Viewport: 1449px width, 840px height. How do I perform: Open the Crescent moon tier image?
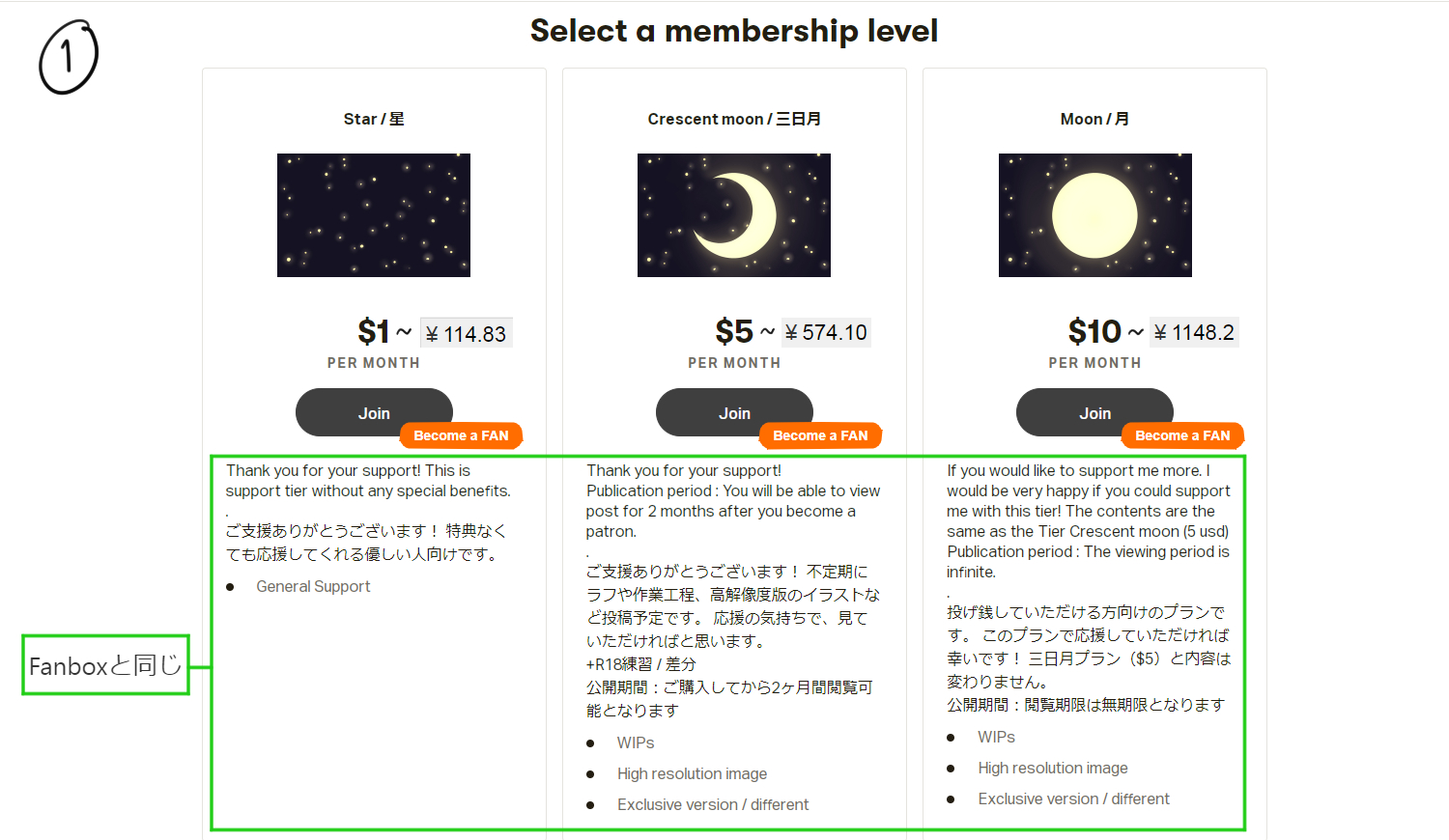pyautogui.click(x=734, y=215)
